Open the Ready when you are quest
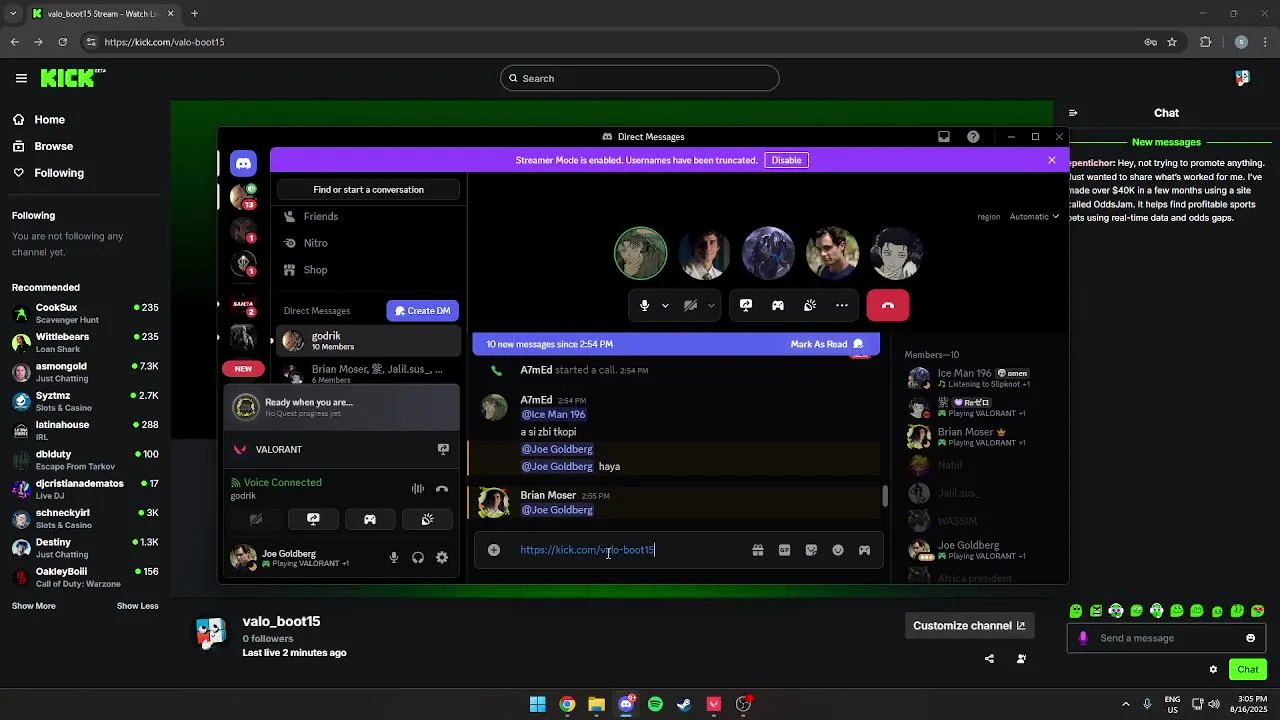Screen dimensions: 1280x720 coord(342,407)
